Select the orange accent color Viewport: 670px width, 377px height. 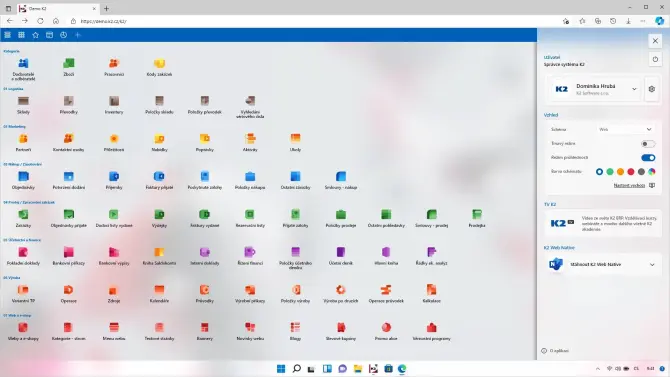click(x=620, y=172)
